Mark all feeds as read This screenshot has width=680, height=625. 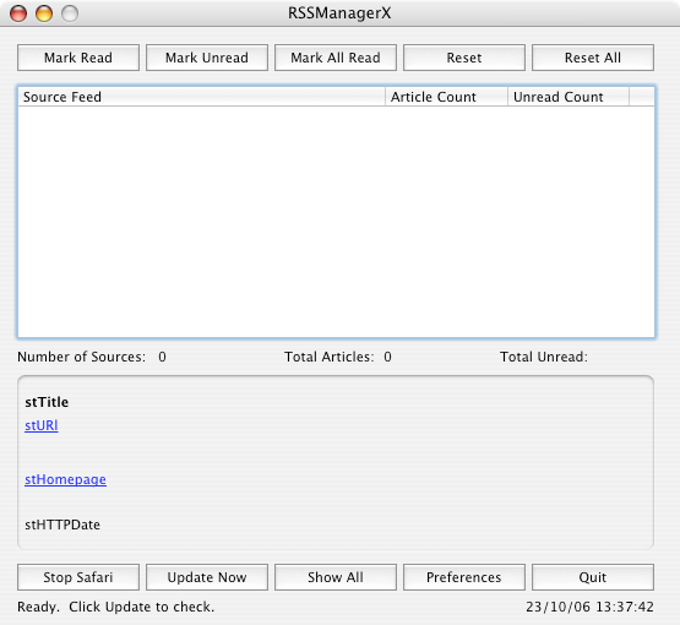(335, 57)
